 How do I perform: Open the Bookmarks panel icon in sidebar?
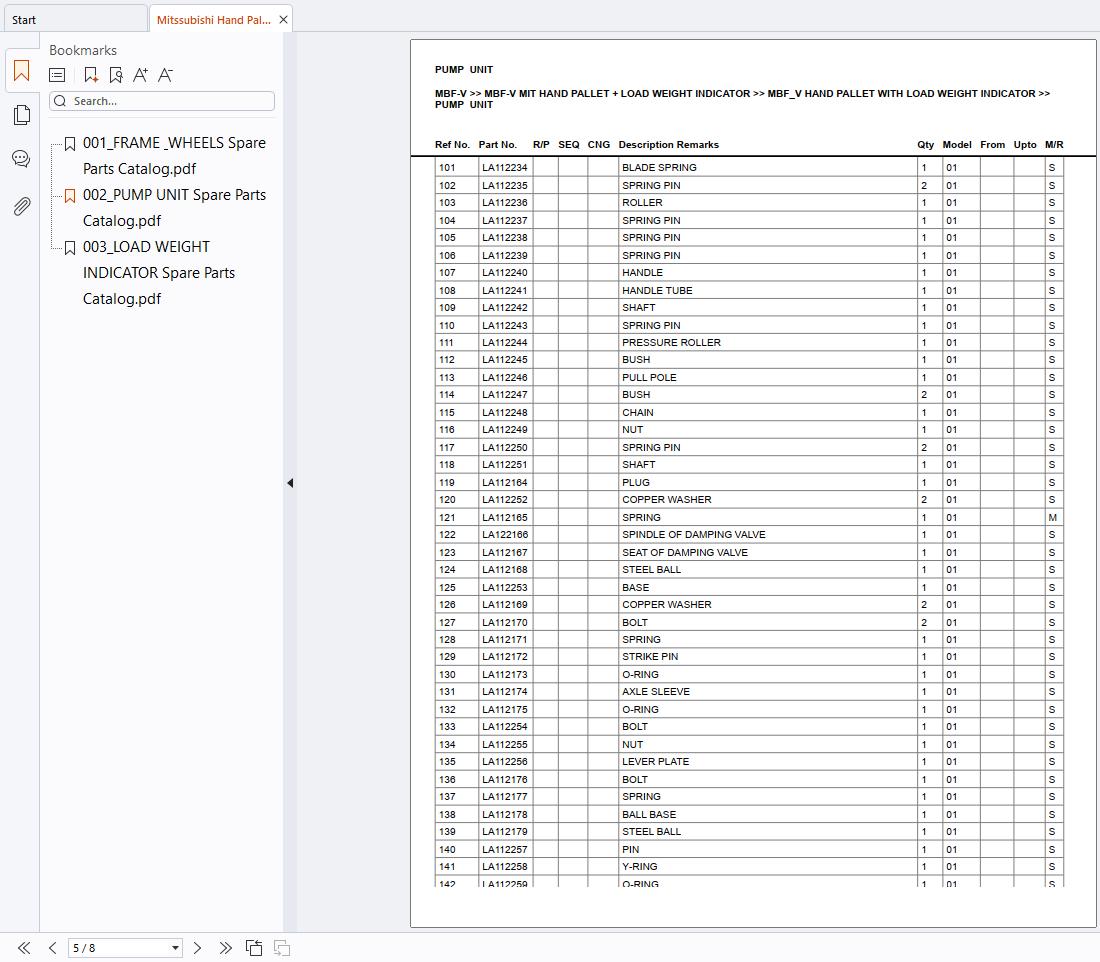21,71
